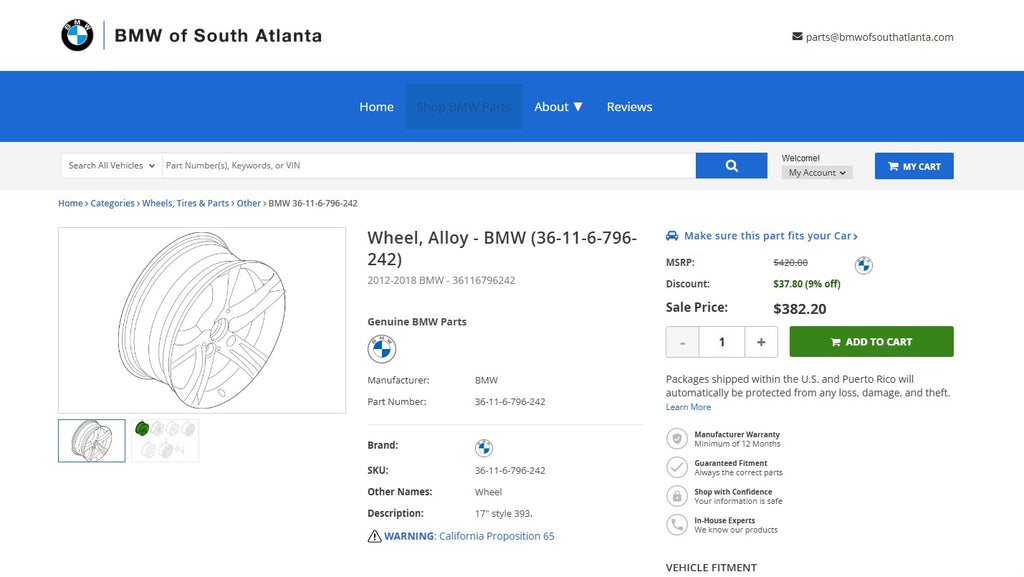Open the About menu dropdown

pyautogui.click(x=558, y=107)
